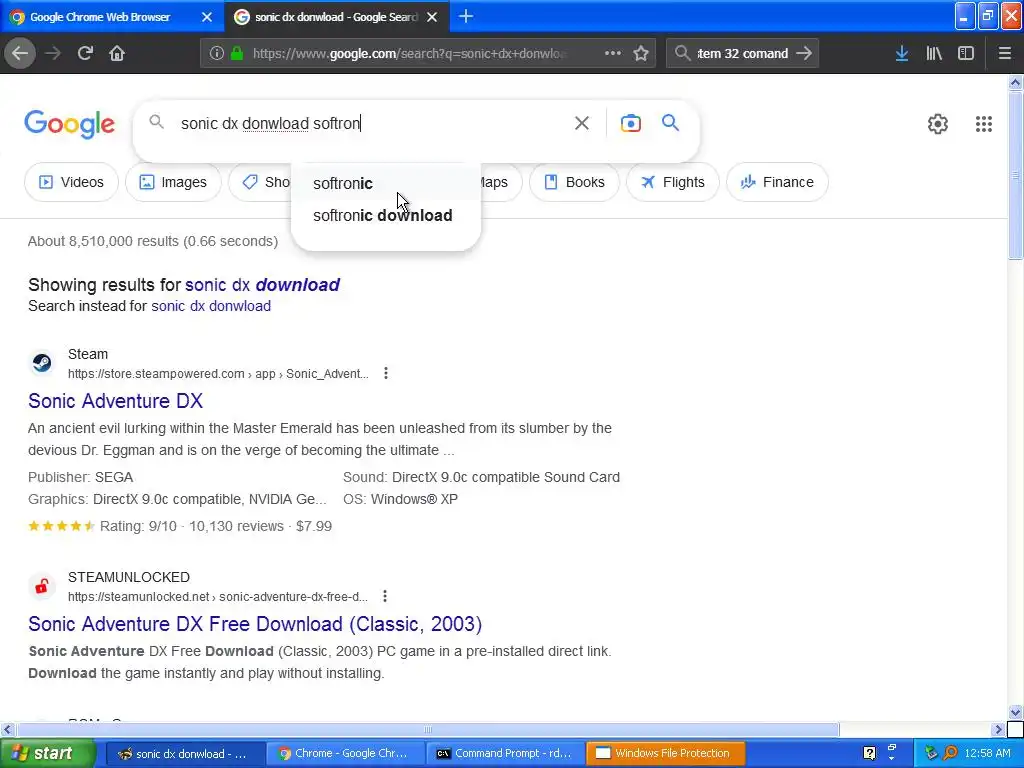Filter results by Books
The height and width of the screenshot is (768, 1024).
click(574, 182)
